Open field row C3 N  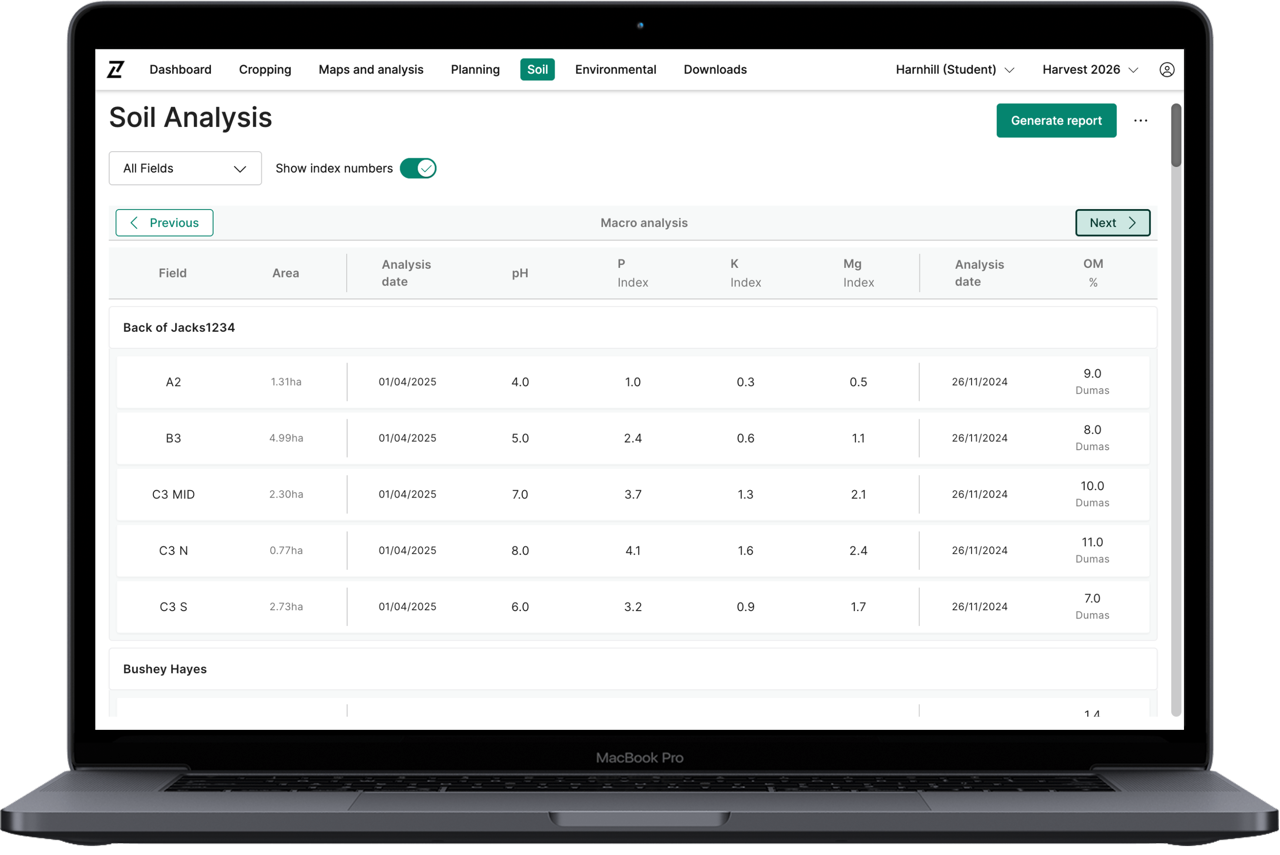[633, 550]
